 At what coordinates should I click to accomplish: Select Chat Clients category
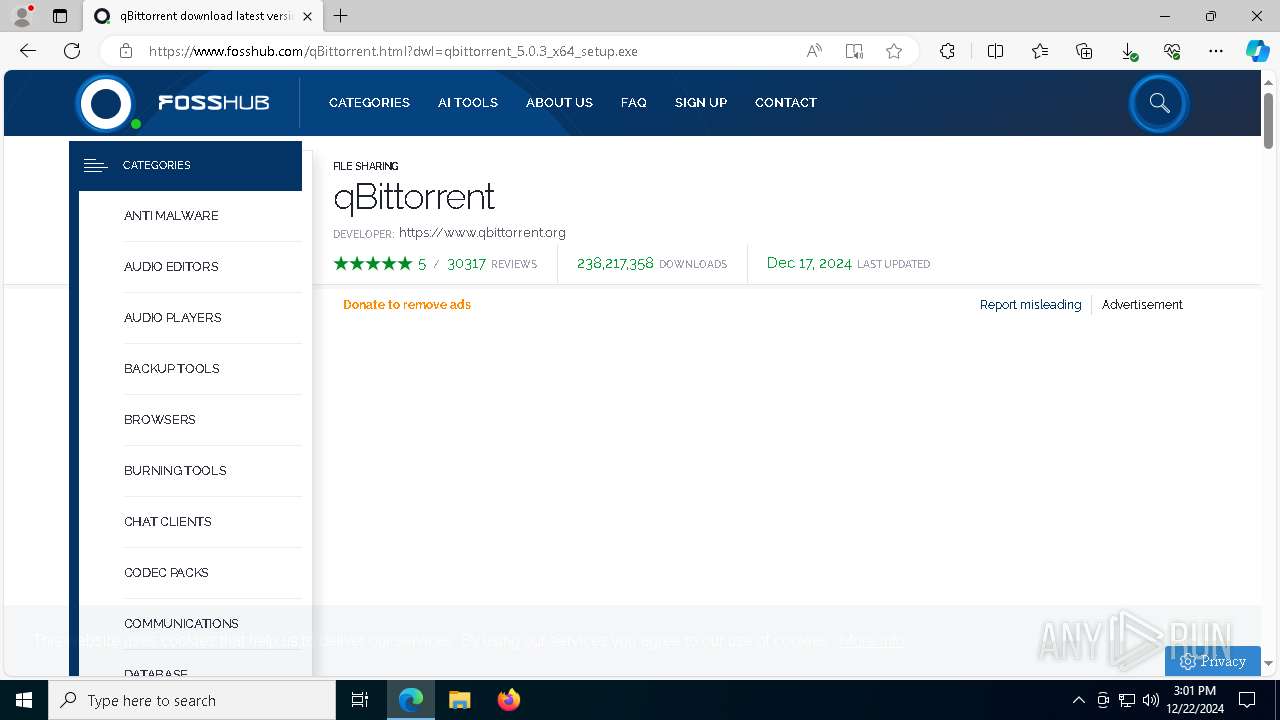(168, 522)
